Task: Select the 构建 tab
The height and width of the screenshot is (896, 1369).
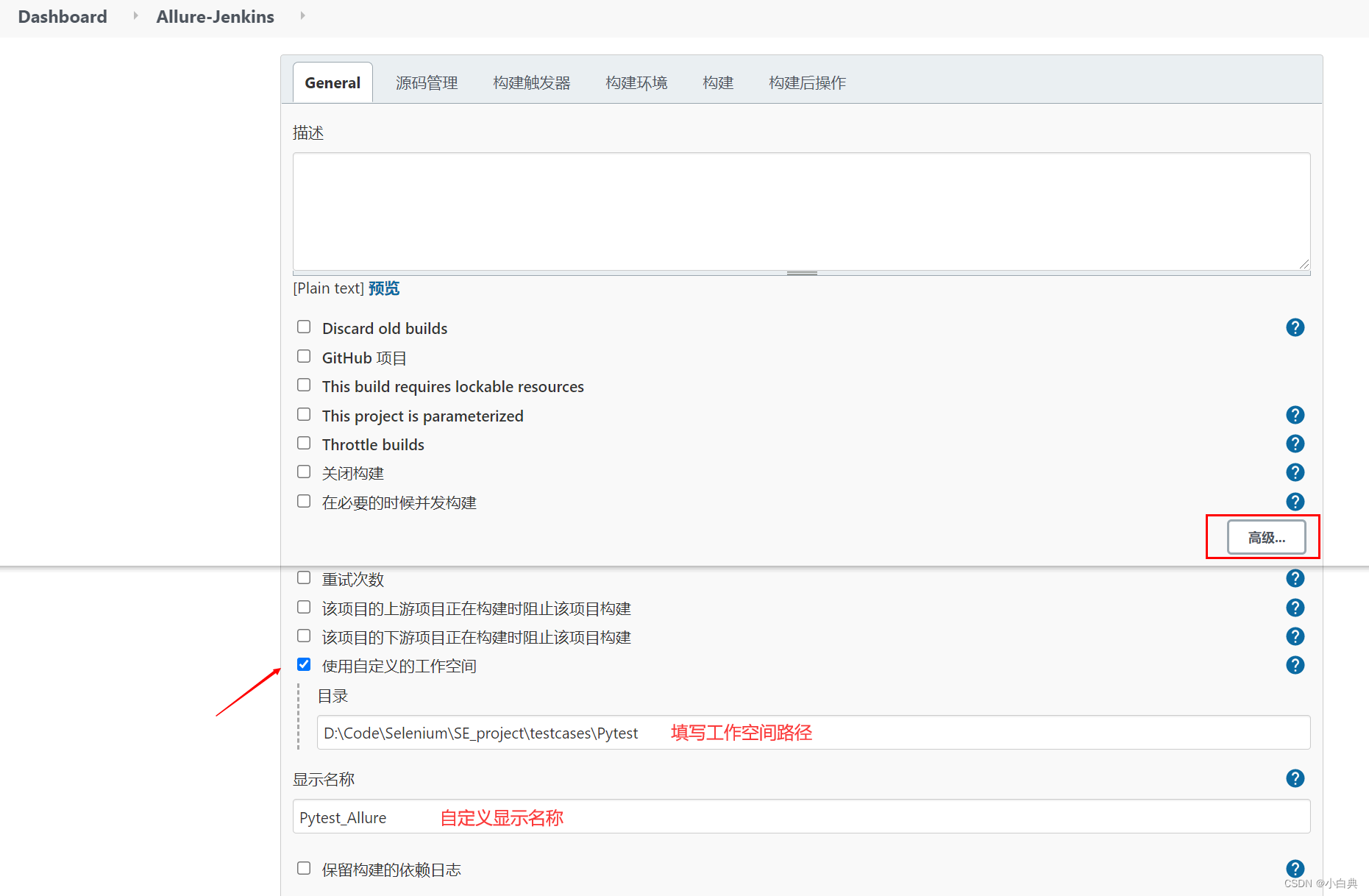Action: [718, 82]
